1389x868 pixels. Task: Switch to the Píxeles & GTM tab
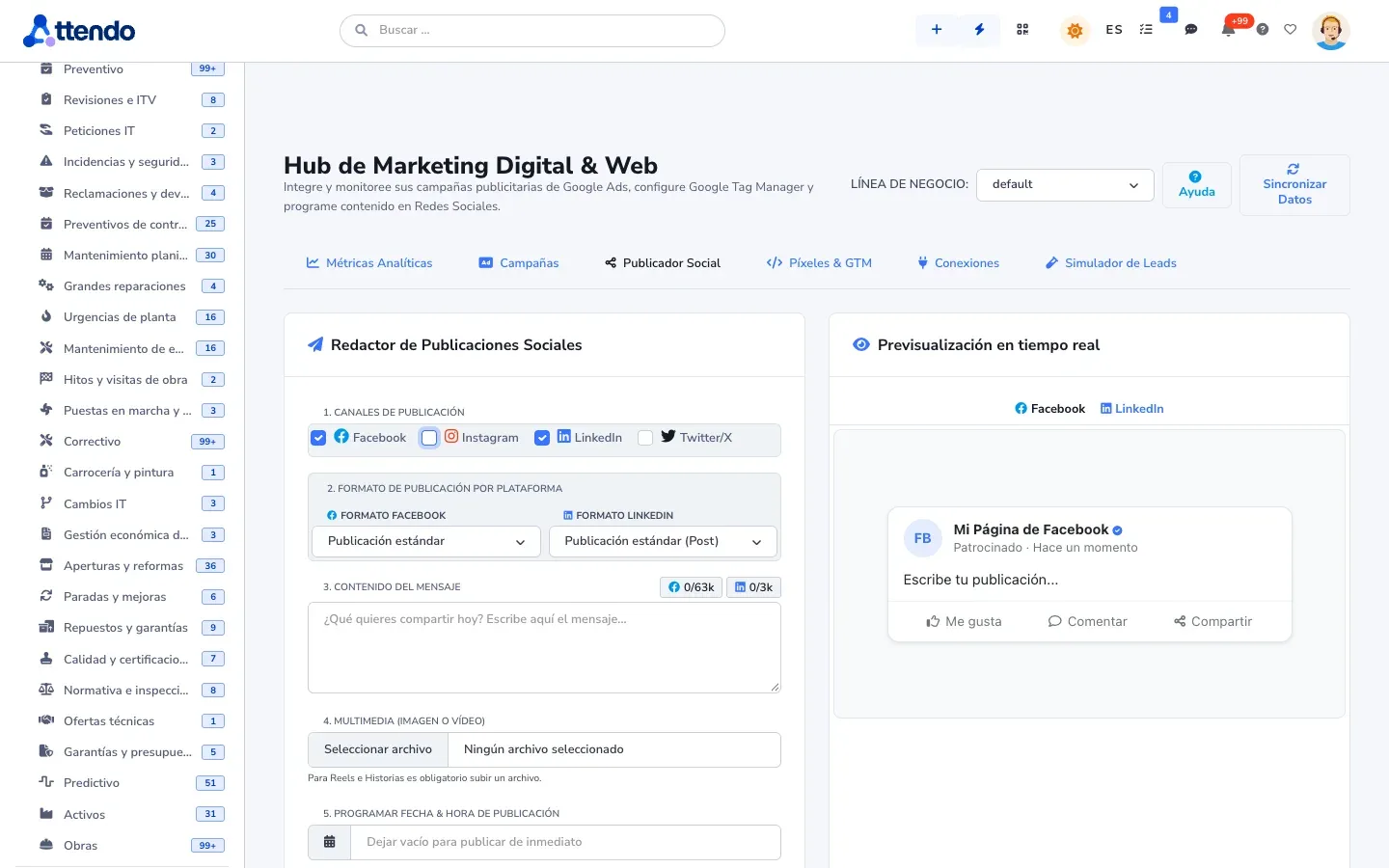tap(819, 263)
